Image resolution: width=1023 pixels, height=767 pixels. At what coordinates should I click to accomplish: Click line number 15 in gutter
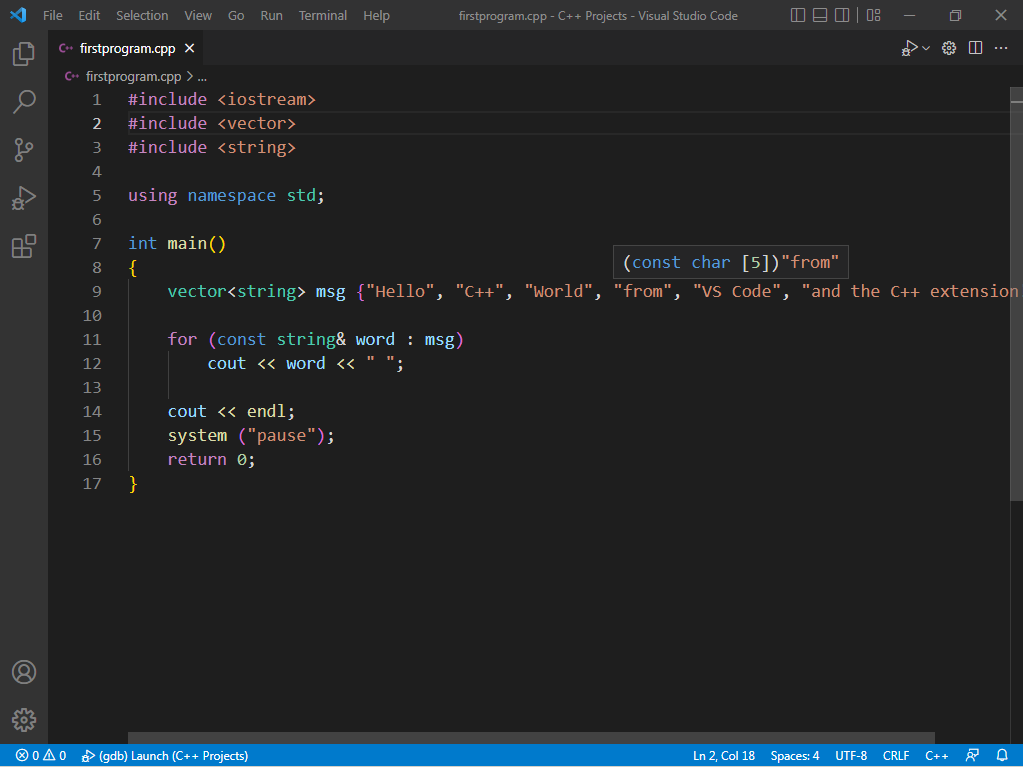pos(92,436)
